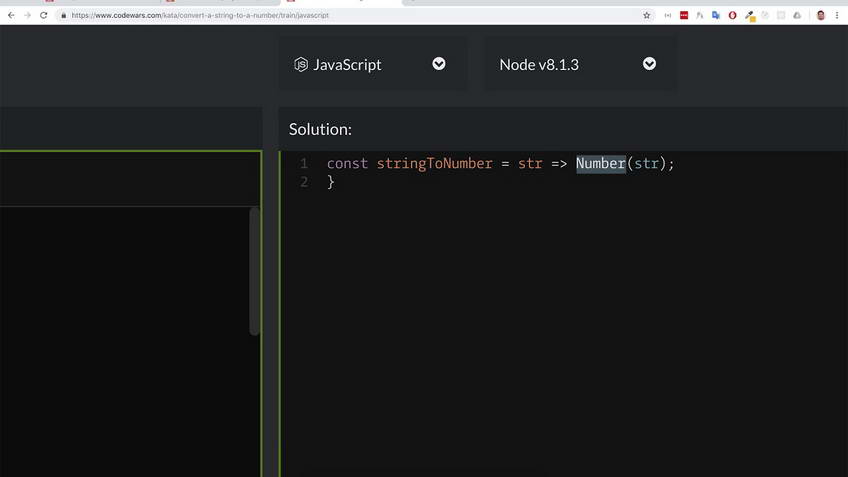Open the Google Translate extension
Screen dimensions: 848x477
tap(716, 15)
